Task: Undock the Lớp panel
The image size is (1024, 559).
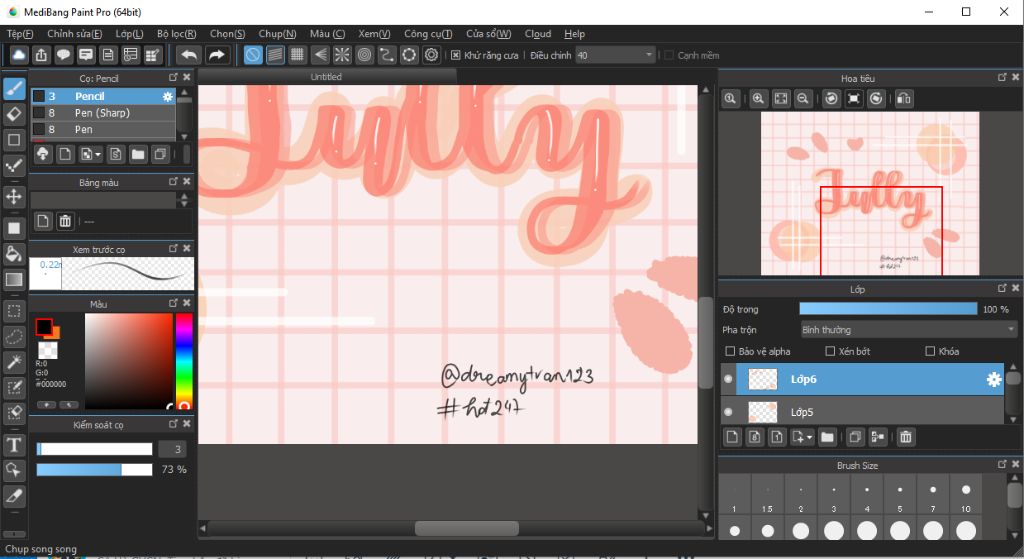Action: (1002, 288)
